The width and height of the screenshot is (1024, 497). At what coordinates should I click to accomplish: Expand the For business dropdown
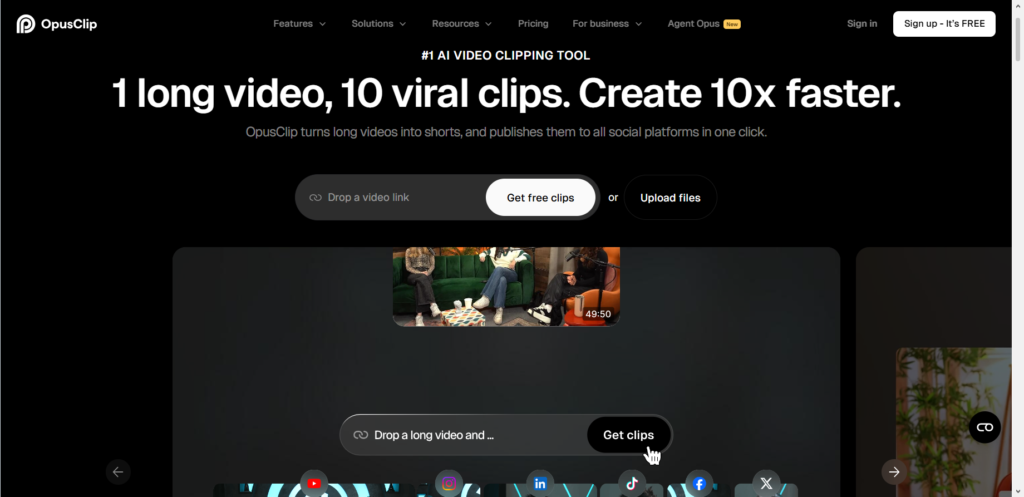[607, 24]
